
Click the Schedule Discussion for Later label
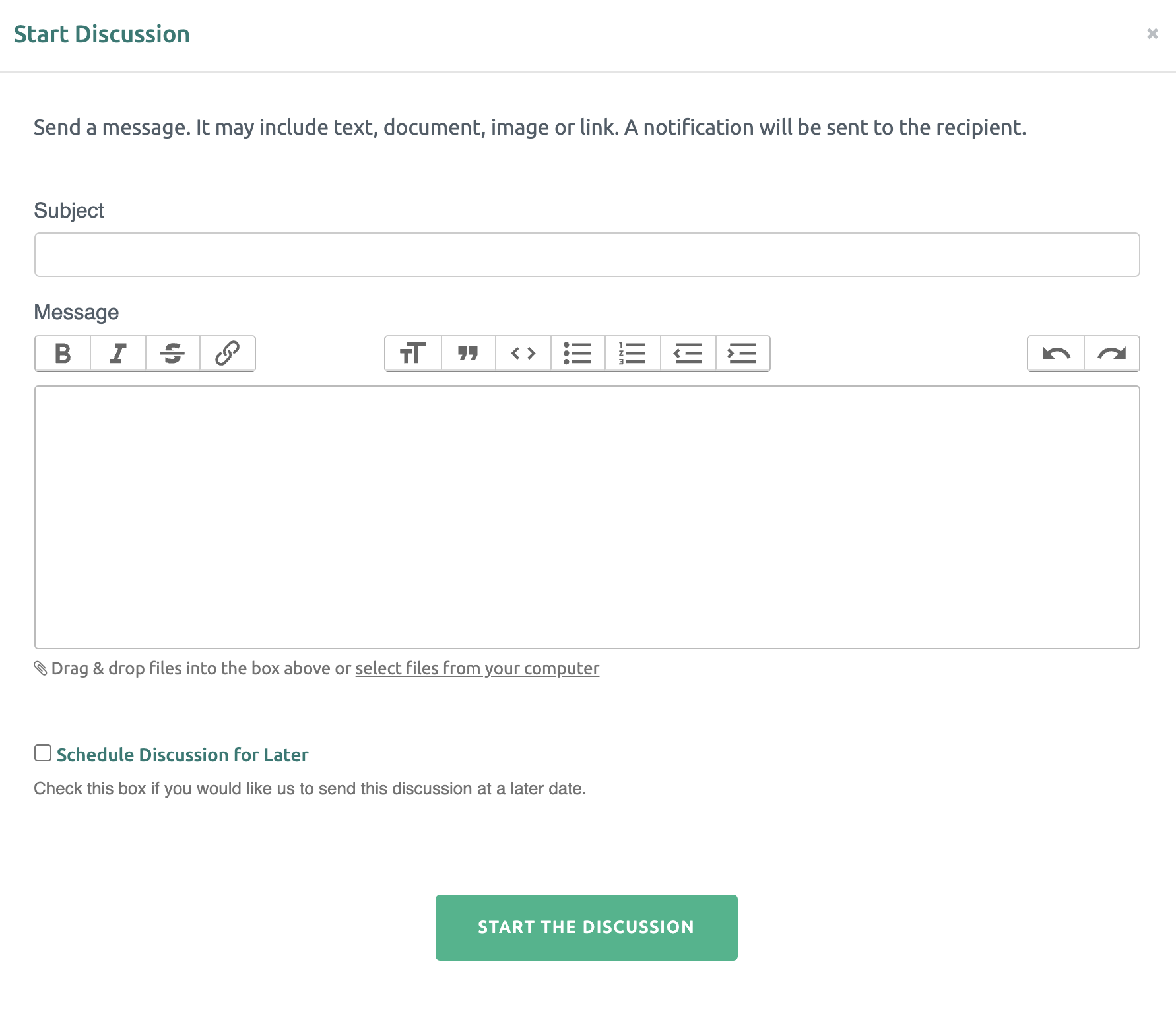182,755
